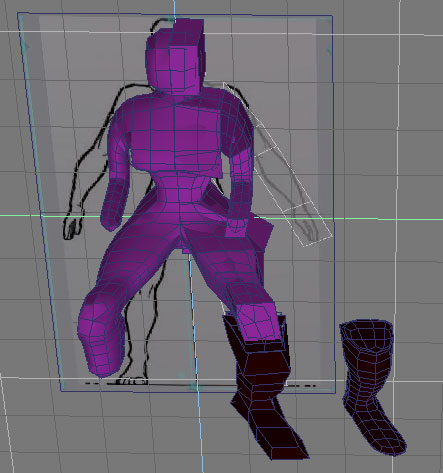Viewport: 443px width, 473px height.
Task: Click the sketched foot outline at the bottom
Action: (x=132, y=381)
